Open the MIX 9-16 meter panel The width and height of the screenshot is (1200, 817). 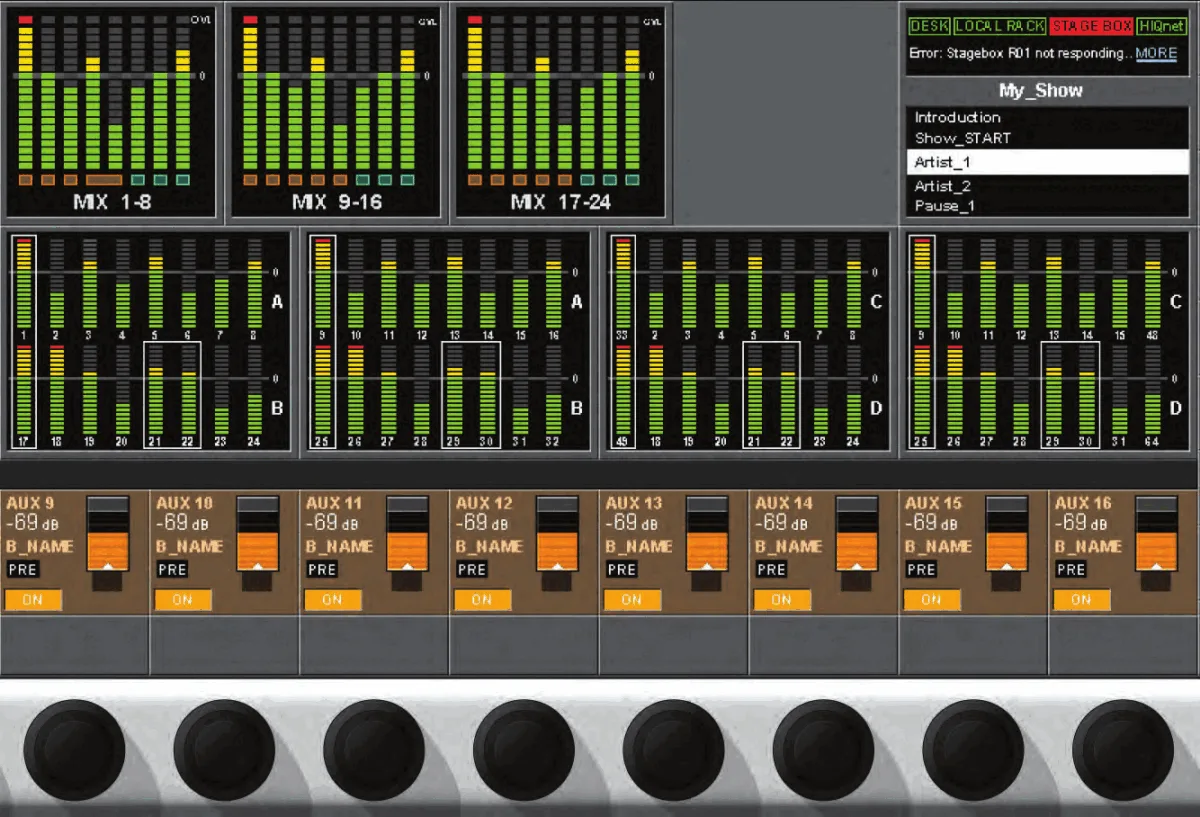(x=336, y=110)
